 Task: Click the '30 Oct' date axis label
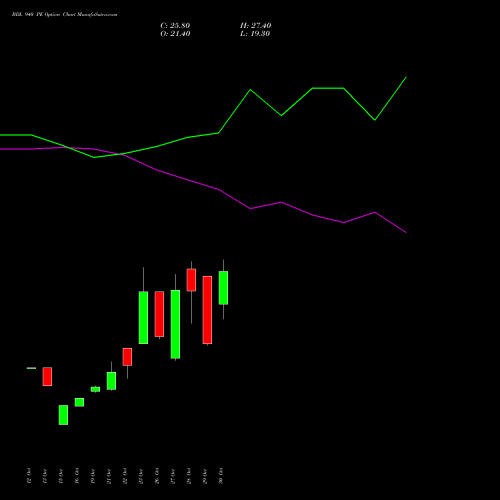tap(221, 476)
